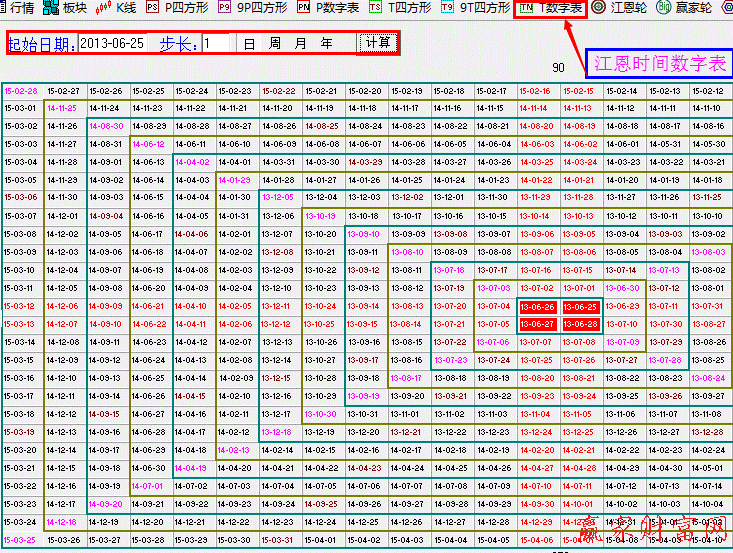The height and width of the screenshot is (553, 733).
Task: Select 日 (day) as step unit
Action: (248, 44)
